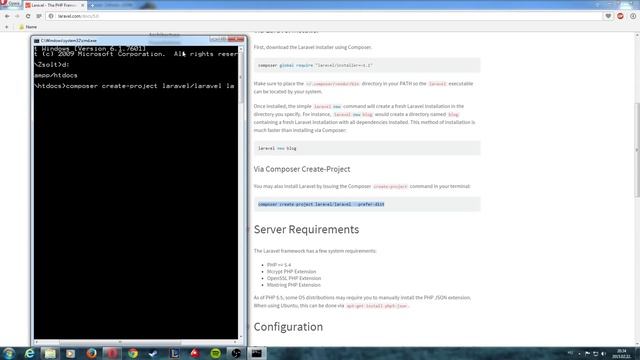The height and width of the screenshot is (360, 640).
Task: Bookmark page with the heart icon
Action: point(608,16)
